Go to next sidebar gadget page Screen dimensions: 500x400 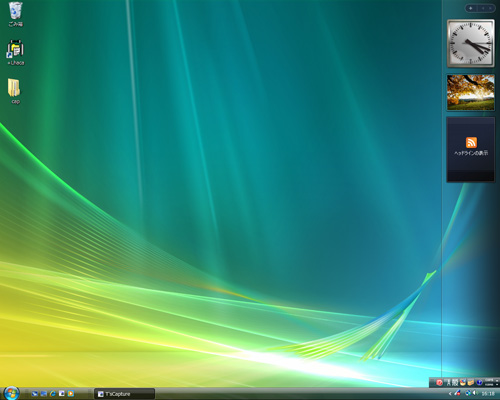click(490, 8)
